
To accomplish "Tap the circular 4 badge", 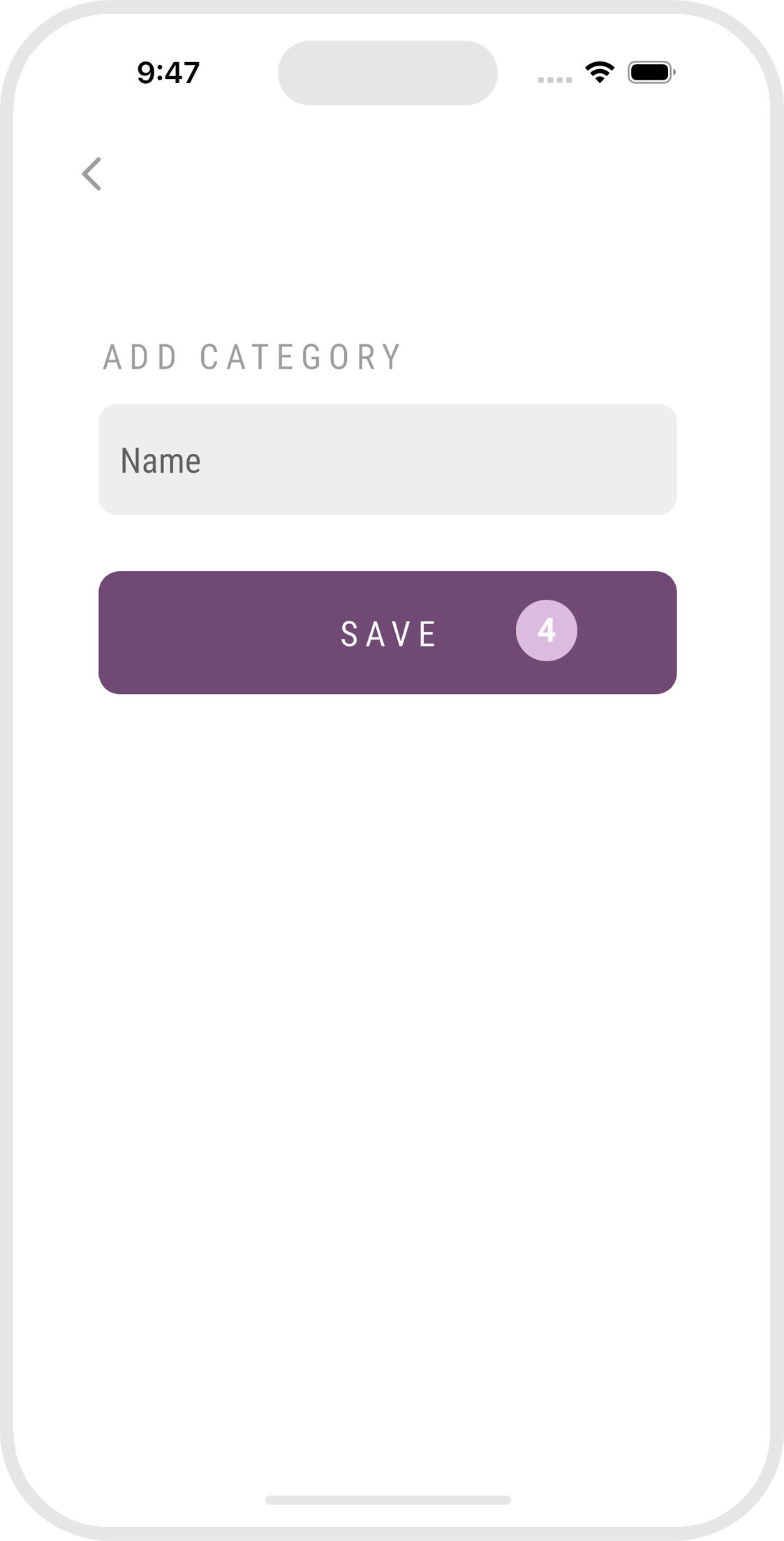I will click(x=546, y=631).
